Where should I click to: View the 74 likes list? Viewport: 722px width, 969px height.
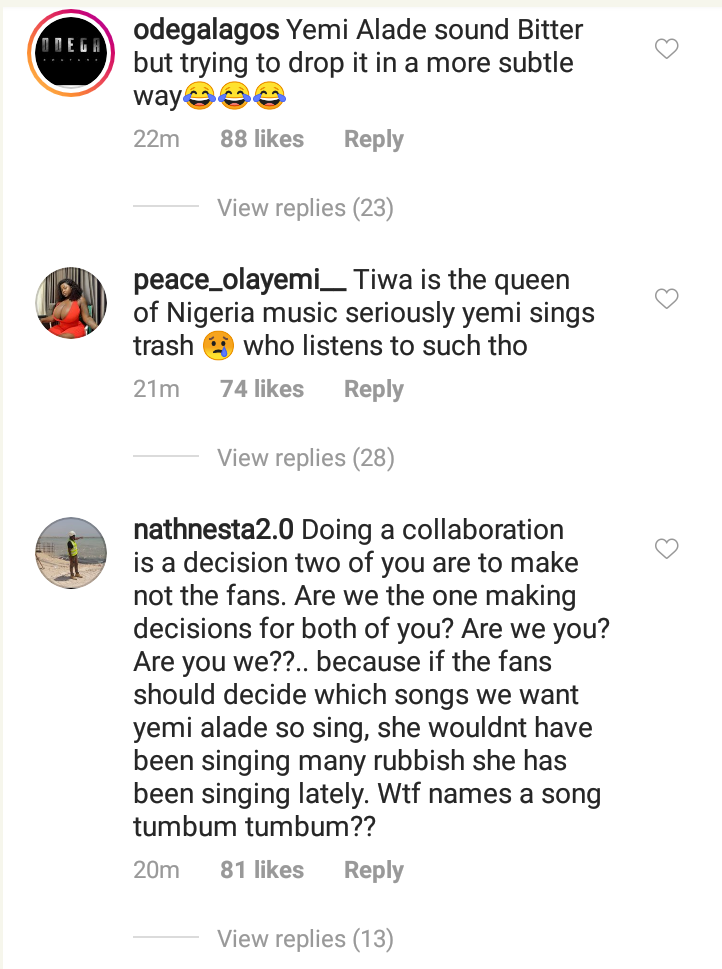click(x=262, y=390)
